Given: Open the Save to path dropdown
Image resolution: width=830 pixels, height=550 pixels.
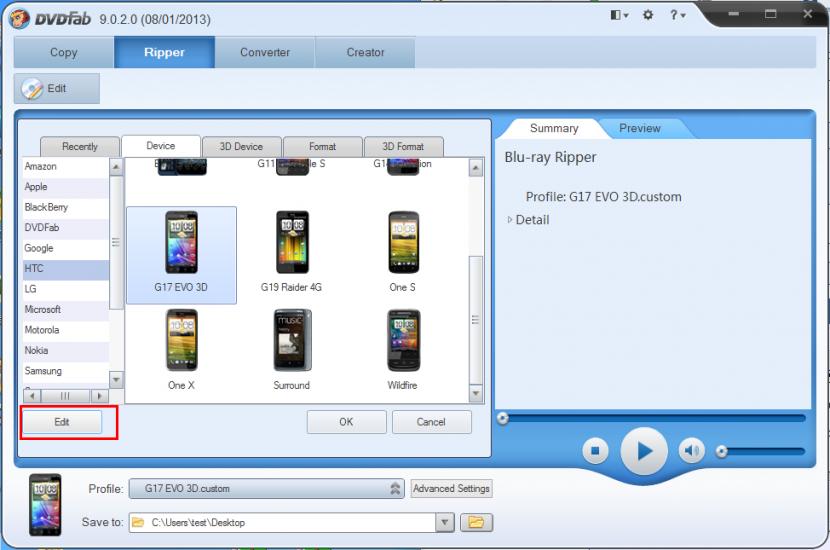Looking at the screenshot, I should click(445, 522).
